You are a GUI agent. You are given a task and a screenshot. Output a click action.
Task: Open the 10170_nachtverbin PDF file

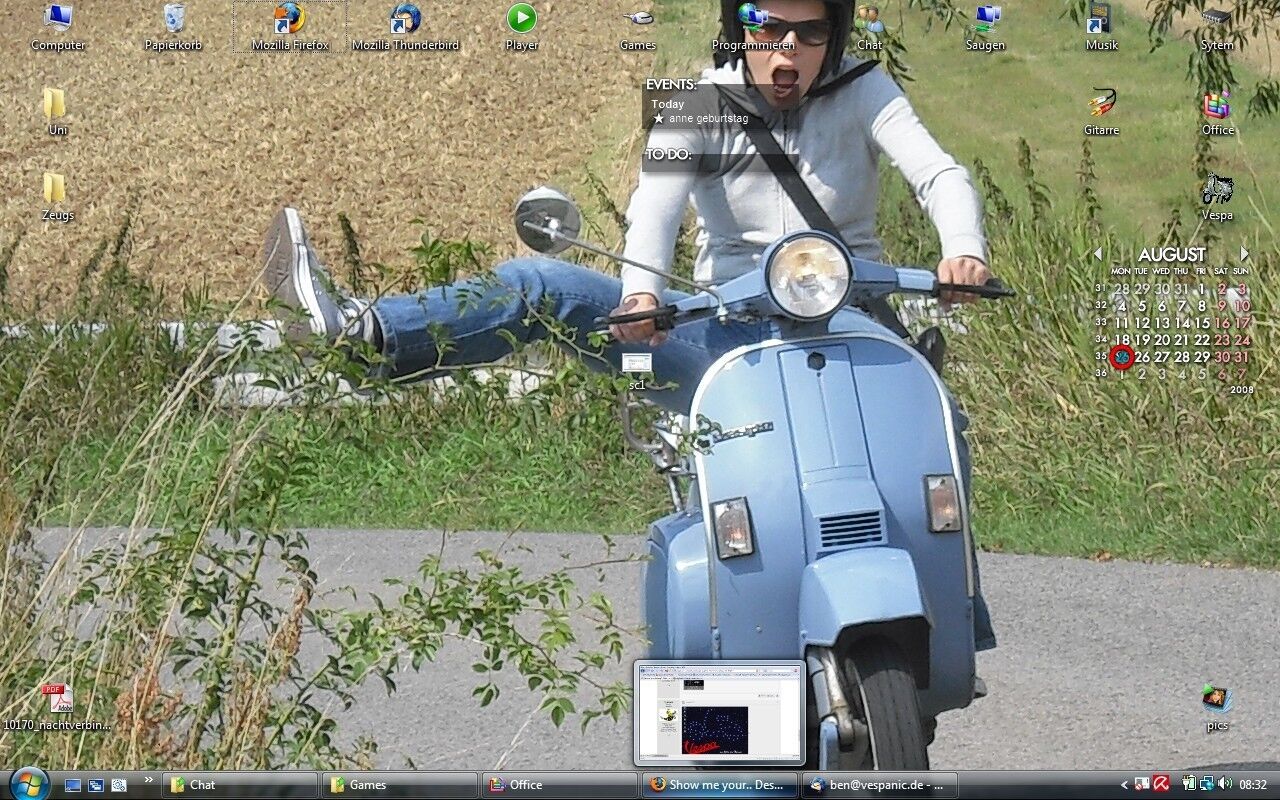(x=57, y=701)
